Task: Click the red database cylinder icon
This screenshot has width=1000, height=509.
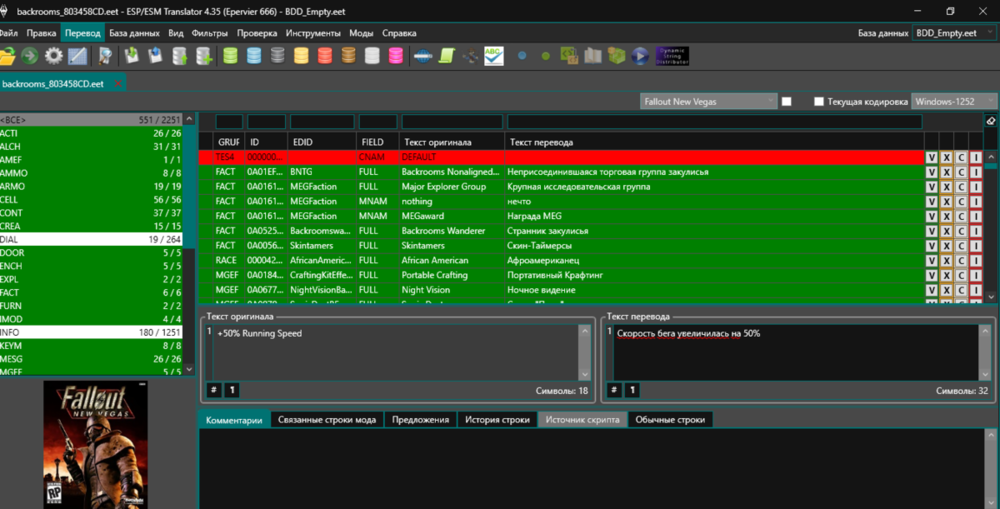Action: point(325,56)
